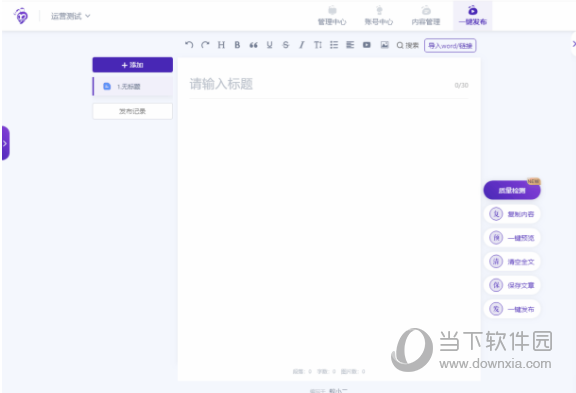Click the undo arrow icon

[189, 45]
